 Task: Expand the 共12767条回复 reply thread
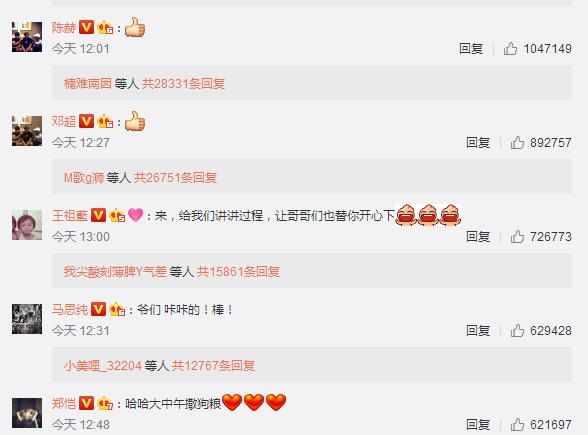click(213, 365)
